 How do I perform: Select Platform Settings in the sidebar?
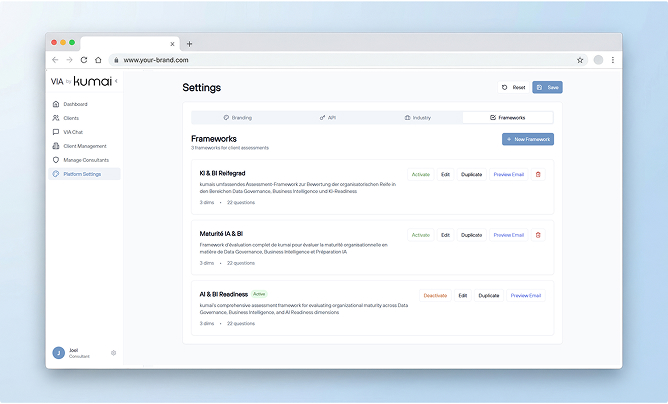84,174
